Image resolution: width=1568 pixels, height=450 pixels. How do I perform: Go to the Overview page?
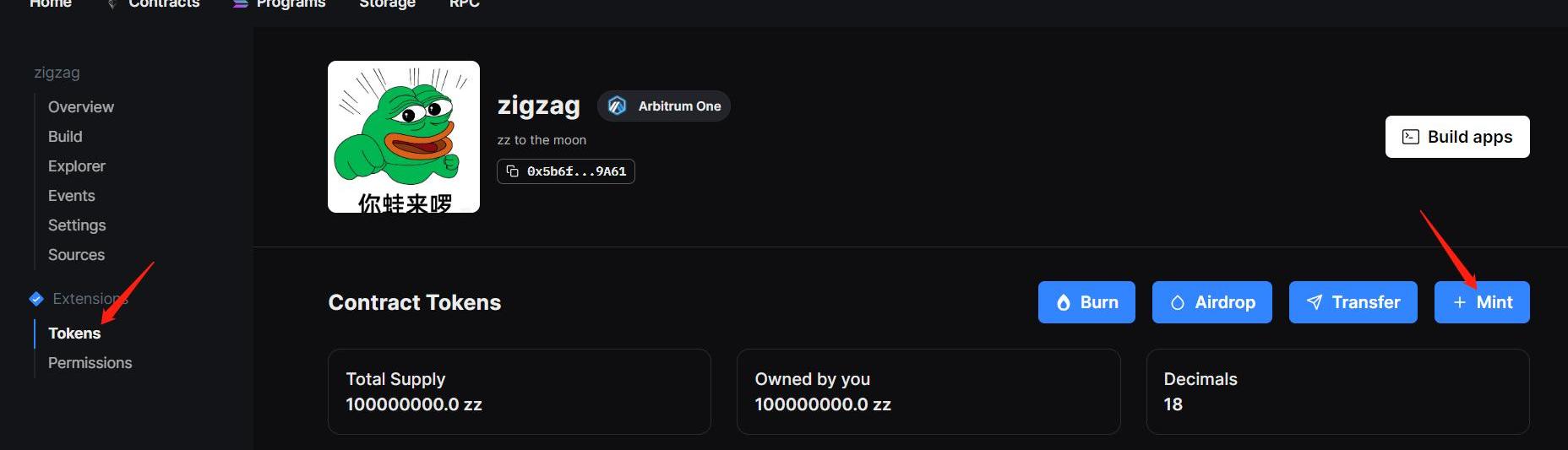(x=80, y=107)
